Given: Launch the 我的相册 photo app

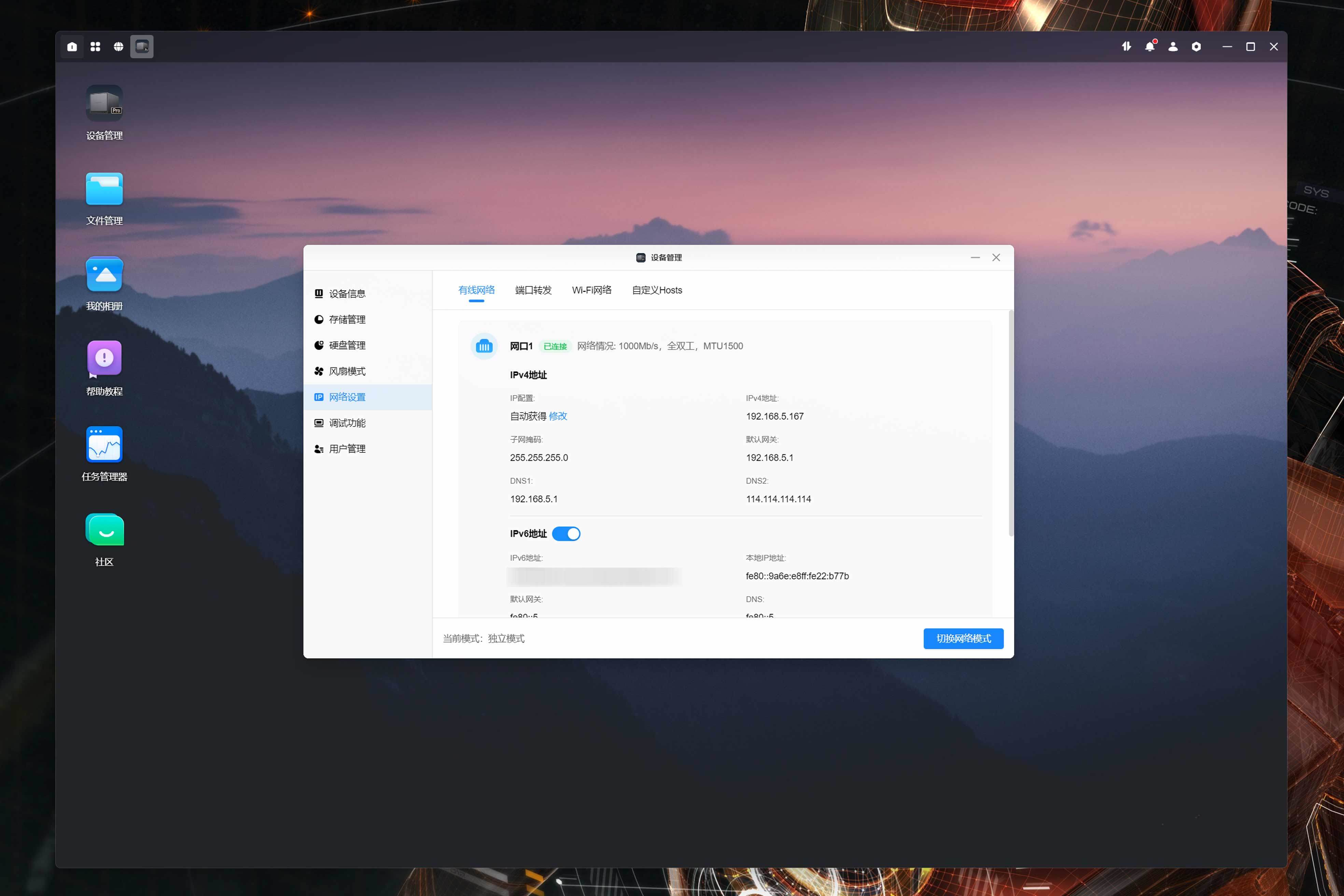Looking at the screenshot, I should click(104, 274).
